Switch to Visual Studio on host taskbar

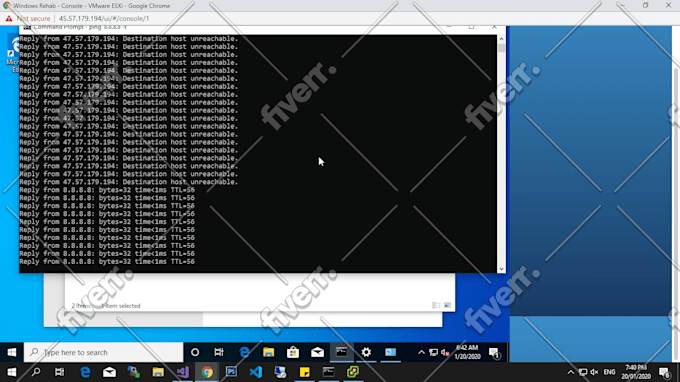(x=183, y=372)
